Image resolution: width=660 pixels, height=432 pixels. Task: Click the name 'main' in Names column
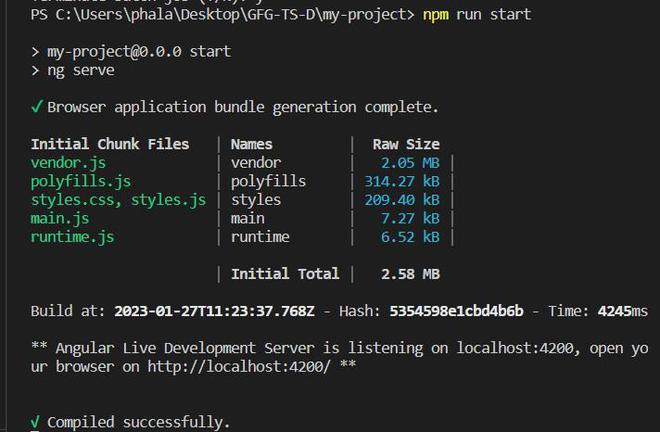point(248,219)
